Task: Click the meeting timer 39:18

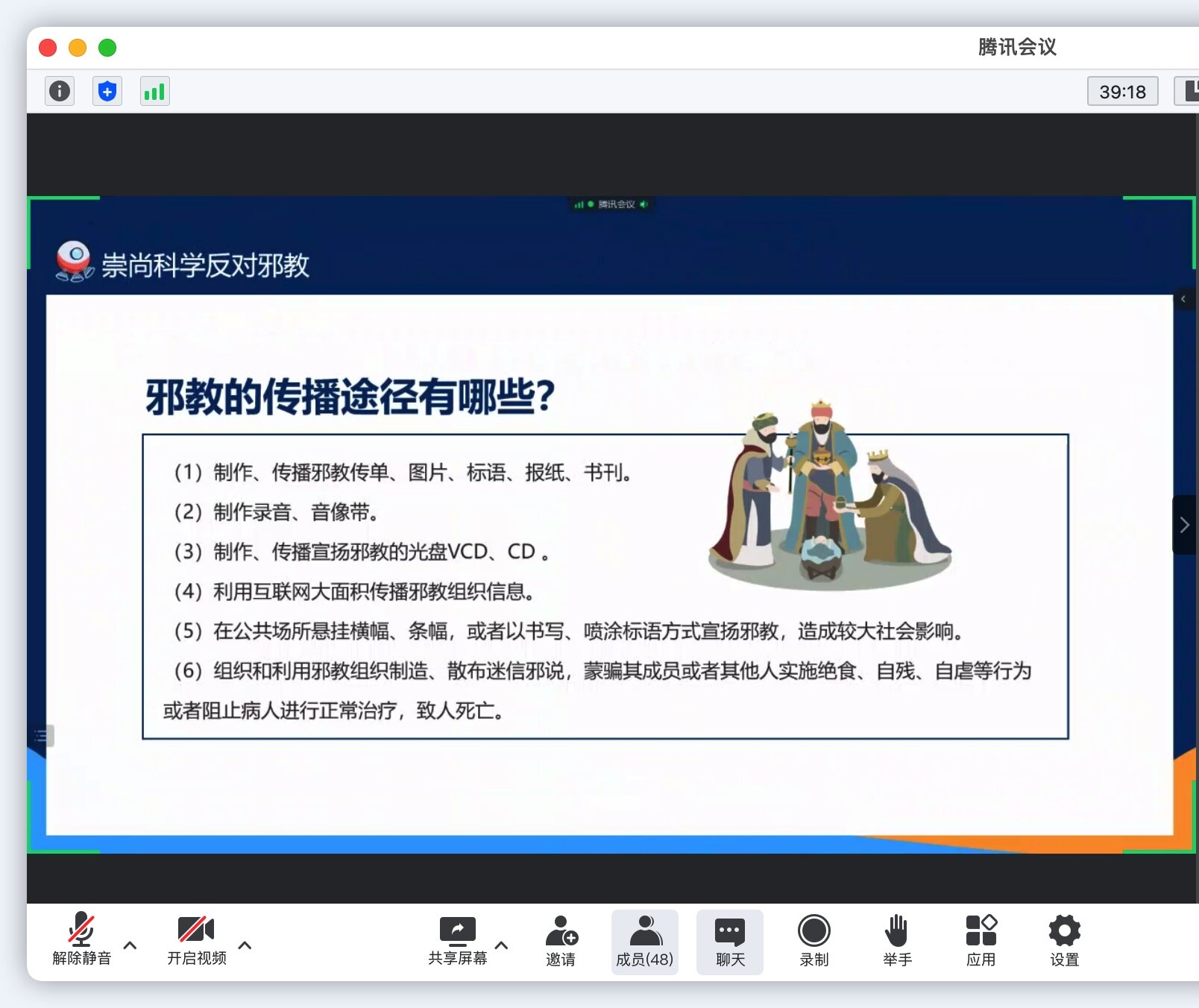Action: pyautogui.click(x=1122, y=92)
